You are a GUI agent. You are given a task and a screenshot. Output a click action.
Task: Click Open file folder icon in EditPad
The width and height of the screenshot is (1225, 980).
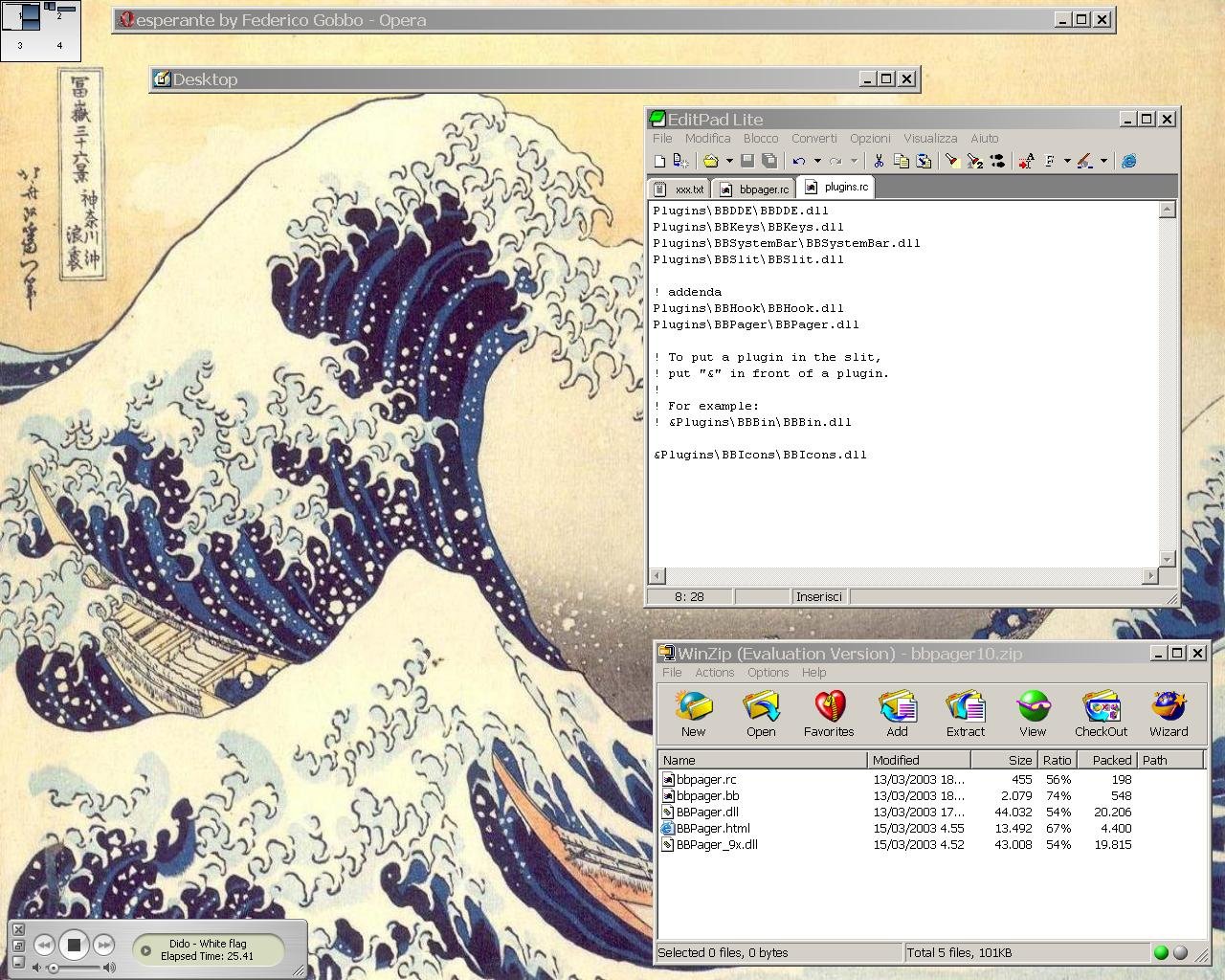pyautogui.click(x=710, y=162)
